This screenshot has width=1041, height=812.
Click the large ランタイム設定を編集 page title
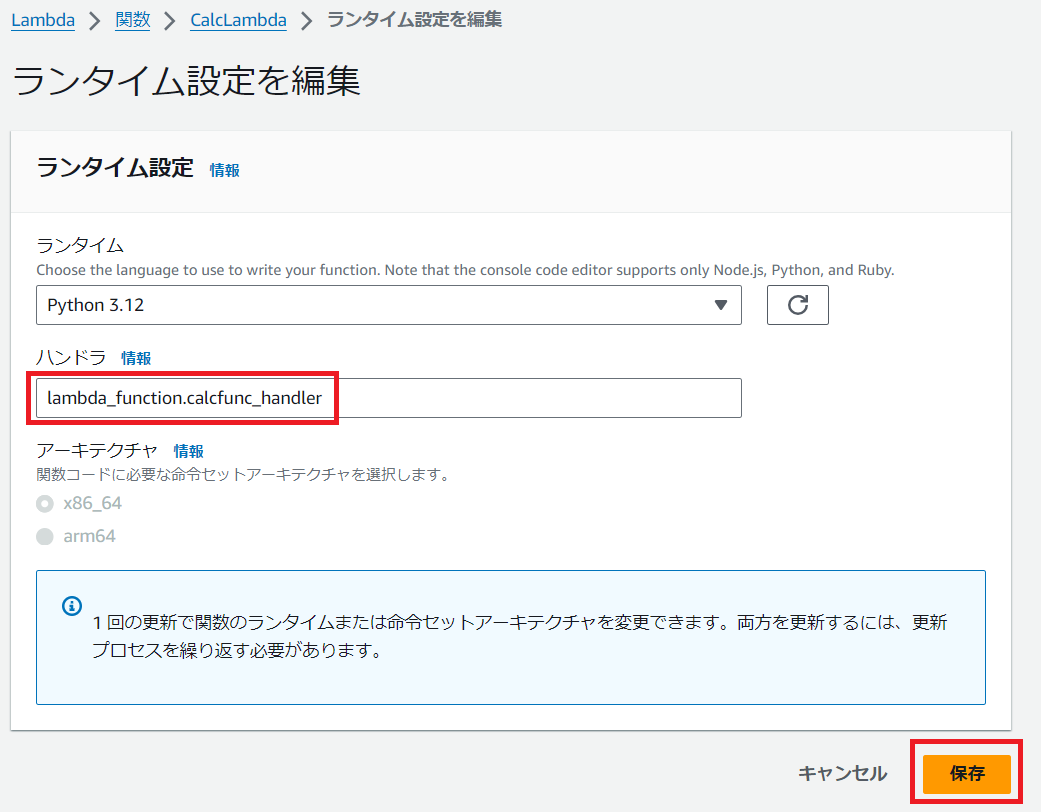coord(186,82)
